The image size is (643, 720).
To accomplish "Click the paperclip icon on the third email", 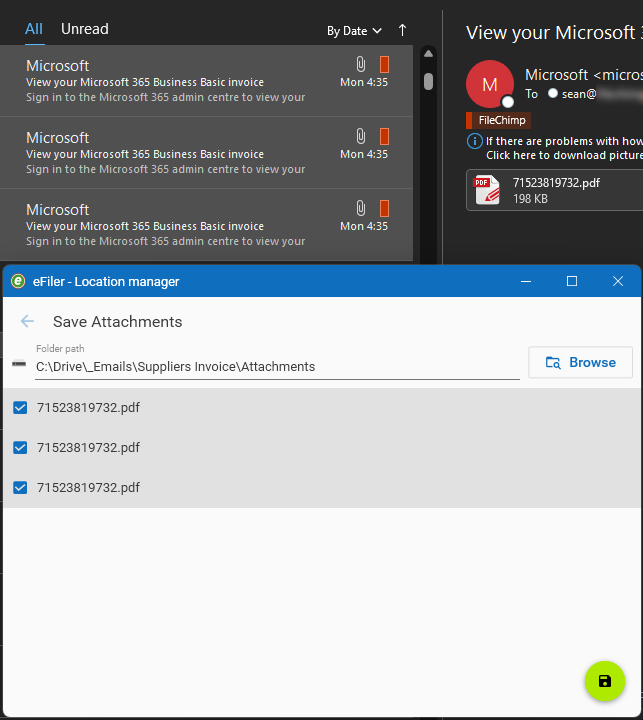I will (x=361, y=208).
